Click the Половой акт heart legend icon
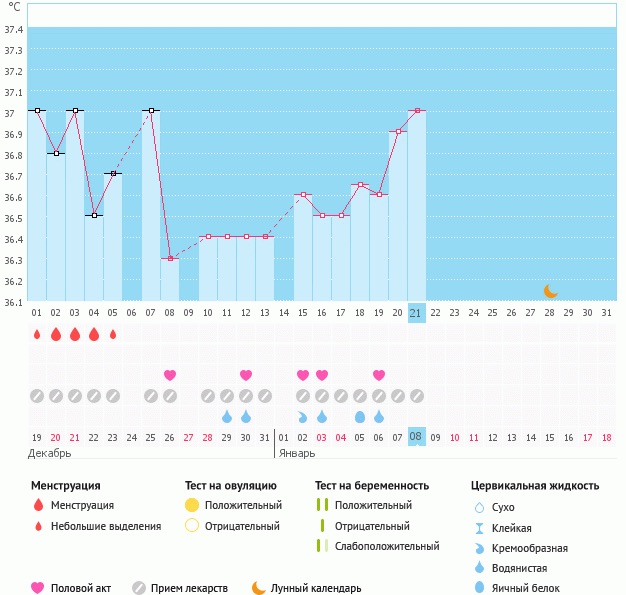626x595 pixels. (38, 588)
